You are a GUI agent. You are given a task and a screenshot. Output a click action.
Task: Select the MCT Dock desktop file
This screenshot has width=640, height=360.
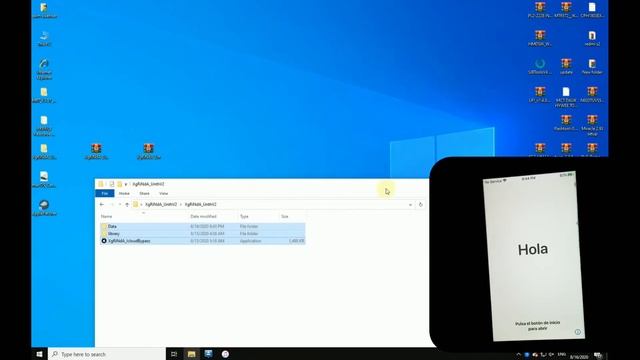click(x=566, y=97)
